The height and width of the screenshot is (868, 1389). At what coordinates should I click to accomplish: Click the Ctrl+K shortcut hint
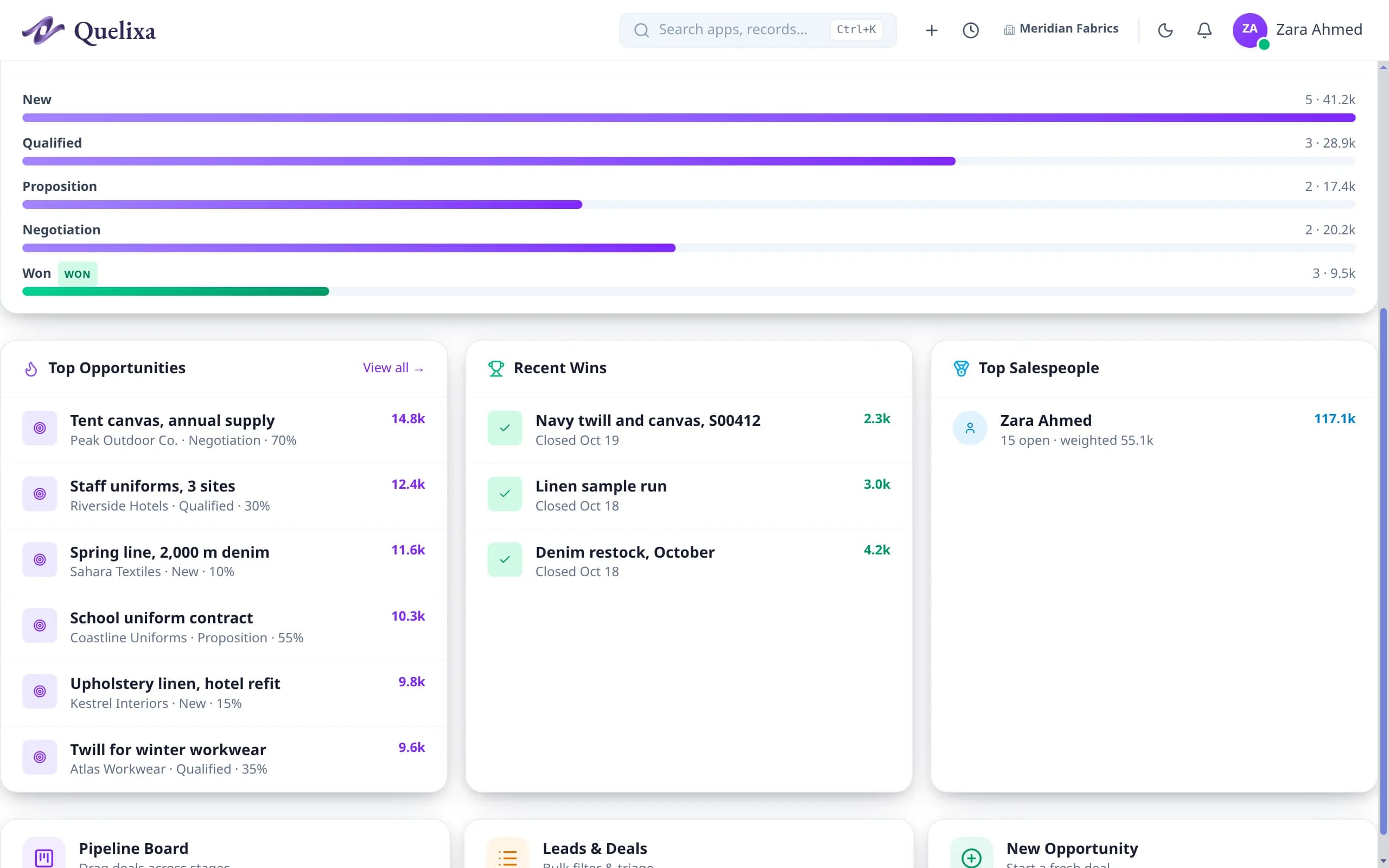(856, 29)
